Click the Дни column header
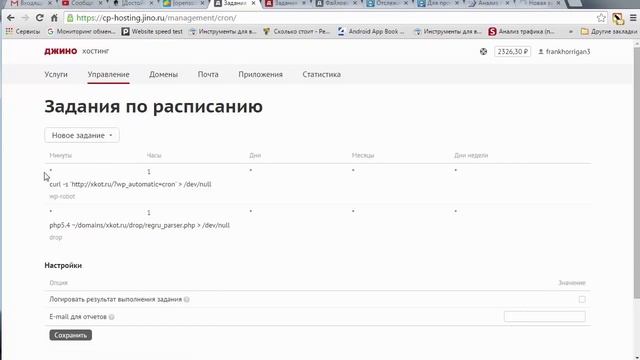640x360 pixels. [255, 156]
